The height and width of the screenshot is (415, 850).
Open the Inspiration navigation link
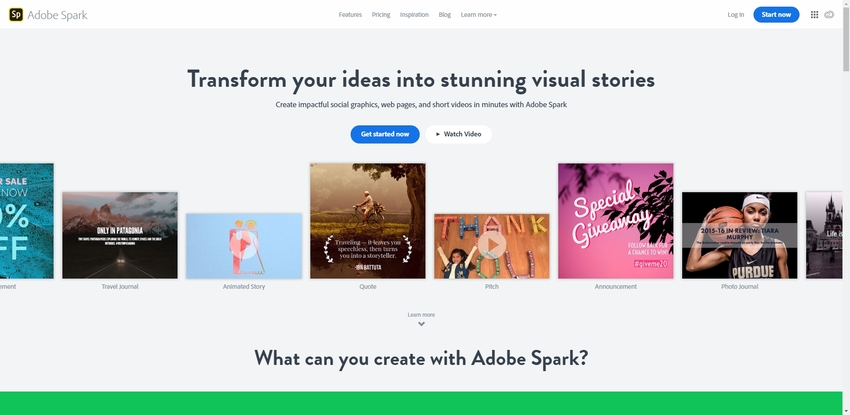click(x=414, y=15)
